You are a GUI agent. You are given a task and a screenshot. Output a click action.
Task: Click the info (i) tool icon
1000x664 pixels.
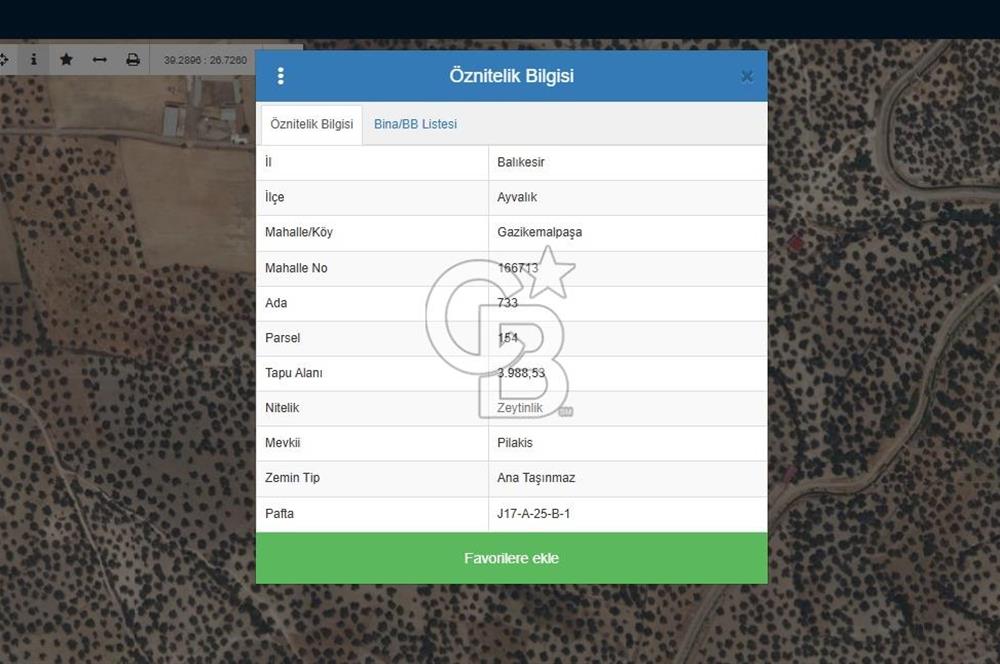point(33,60)
